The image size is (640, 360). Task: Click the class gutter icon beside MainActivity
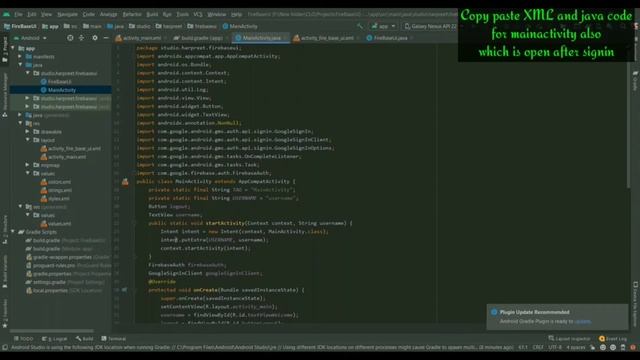tap(125, 182)
